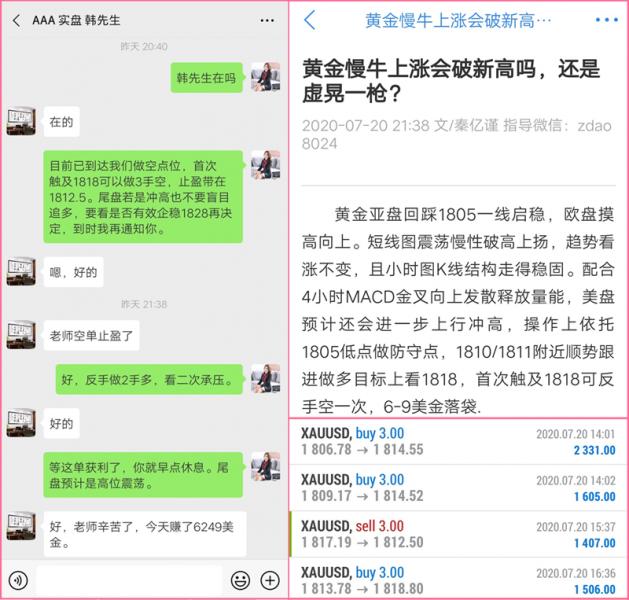Image resolution: width=629 pixels, height=600 pixels.
Task: Select the 等这单获利了 message bubble
Action: pos(143,475)
